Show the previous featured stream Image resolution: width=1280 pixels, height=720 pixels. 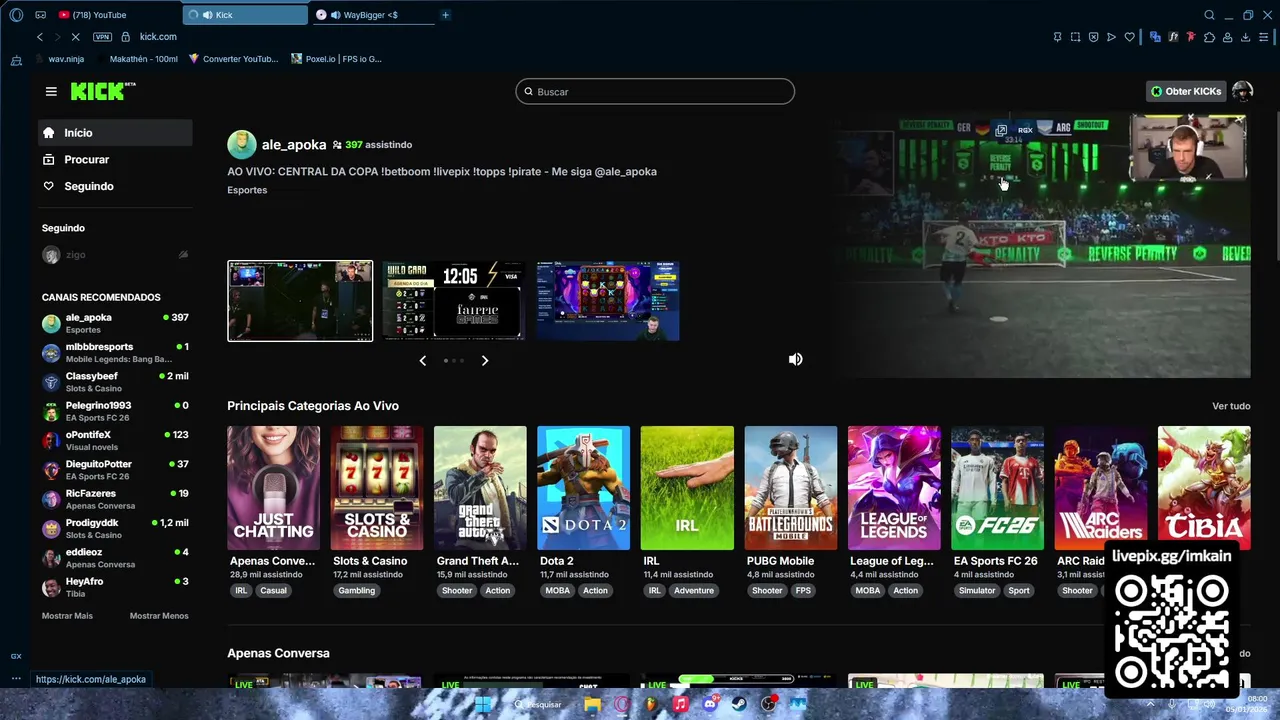click(422, 360)
